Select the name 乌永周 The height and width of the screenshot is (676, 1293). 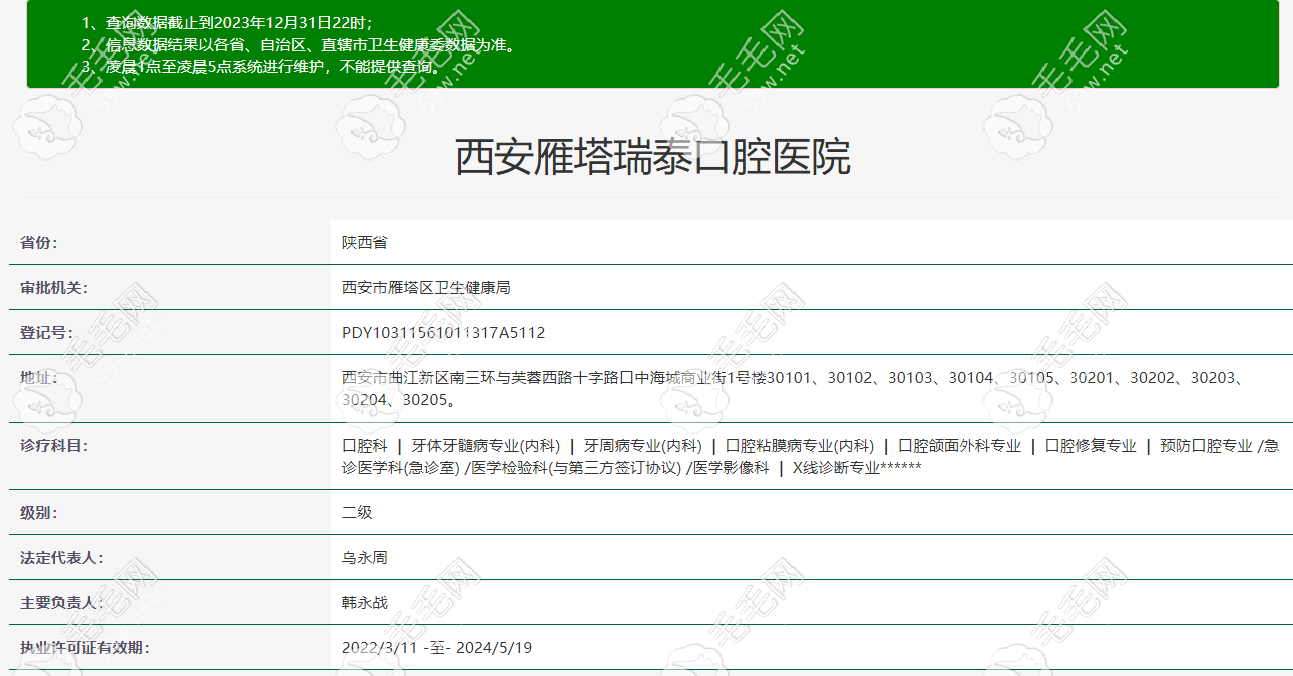coord(364,558)
